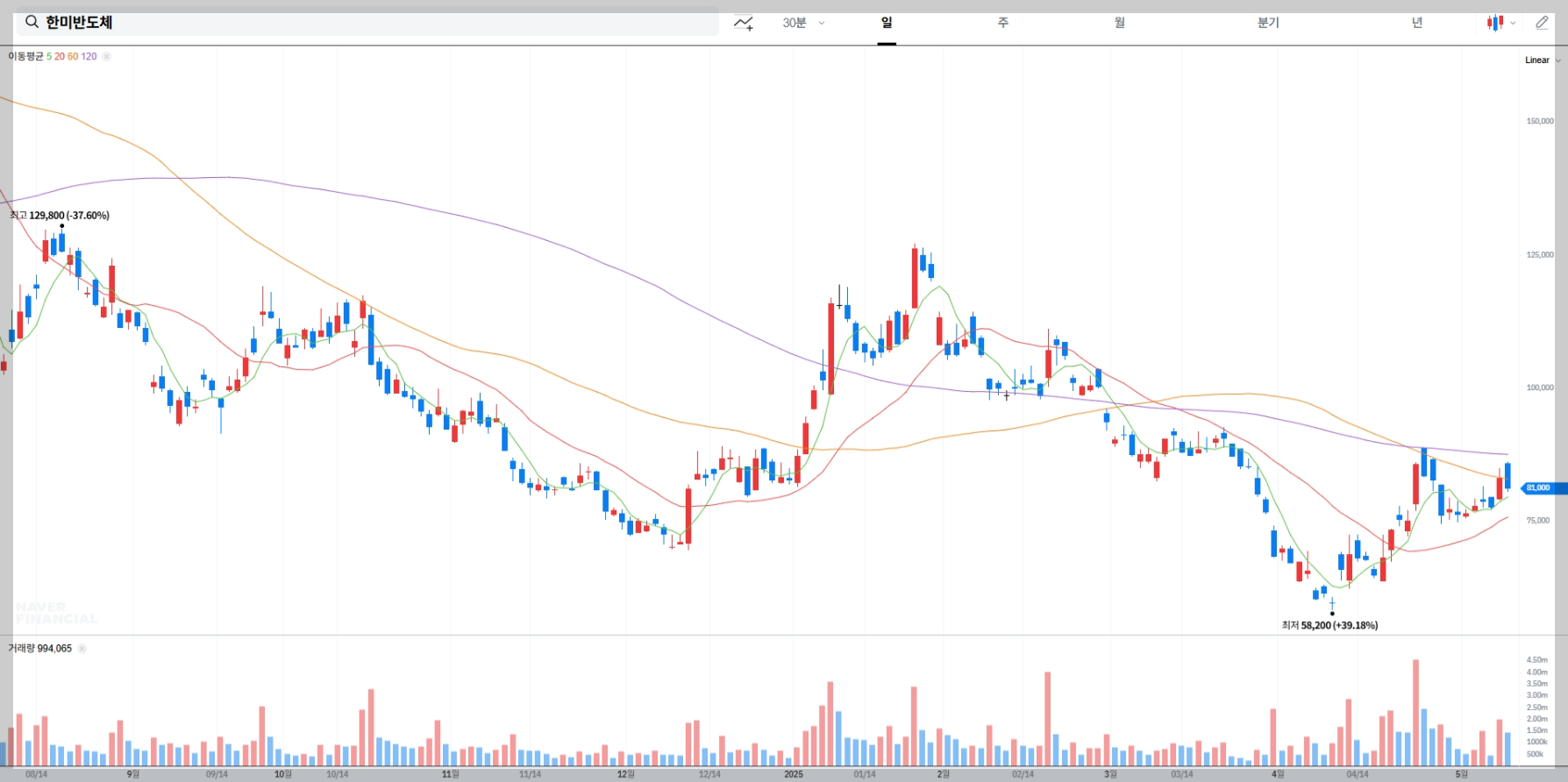Click the 2025 date axis label
This screenshot has height=782, width=1568.
[794, 774]
